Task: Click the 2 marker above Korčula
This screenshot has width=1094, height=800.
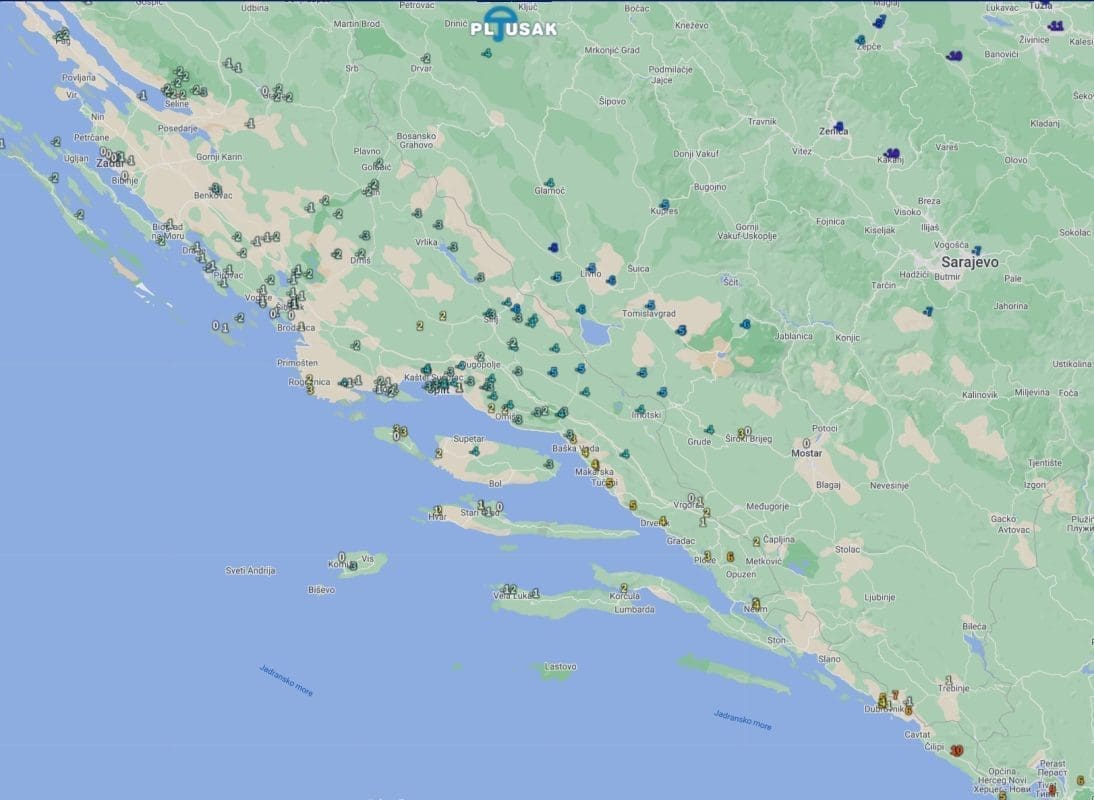Action: (624, 588)
